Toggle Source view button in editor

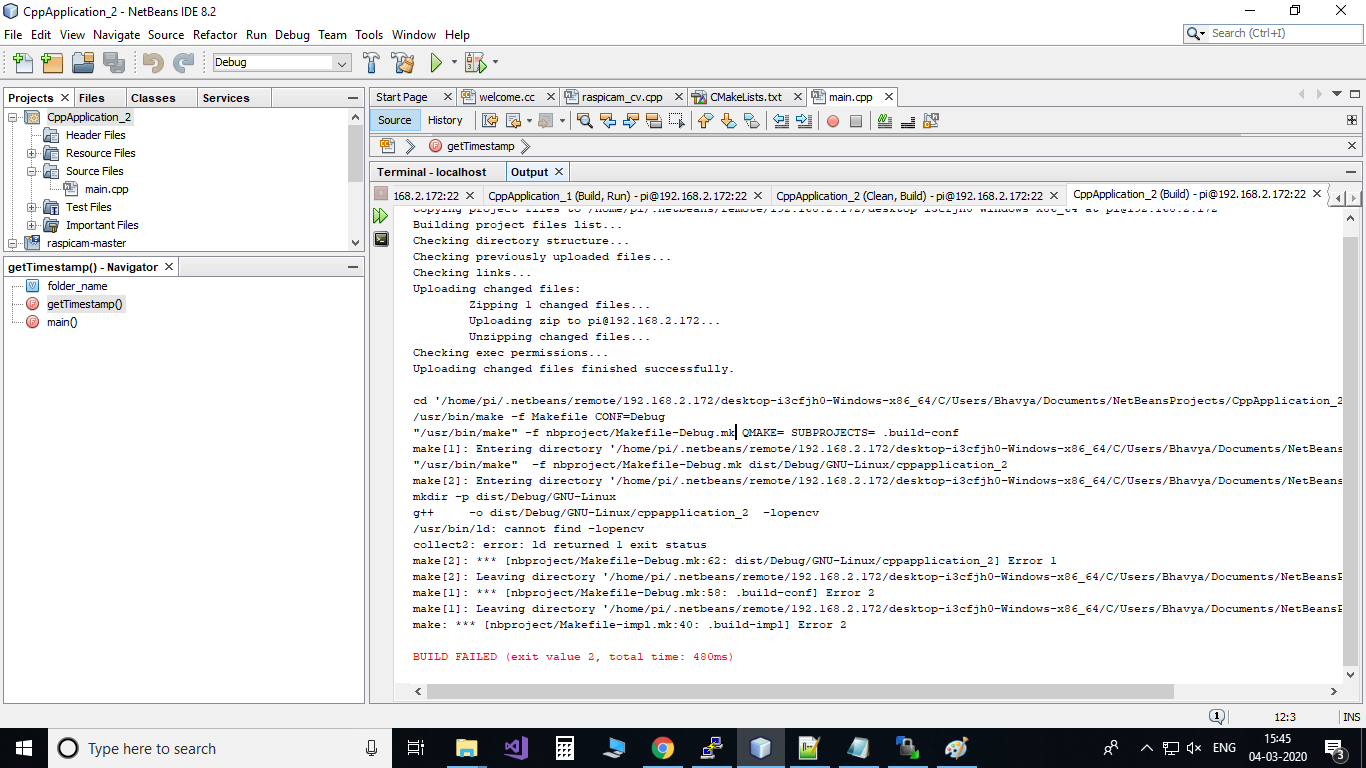[x=394, y=120]
